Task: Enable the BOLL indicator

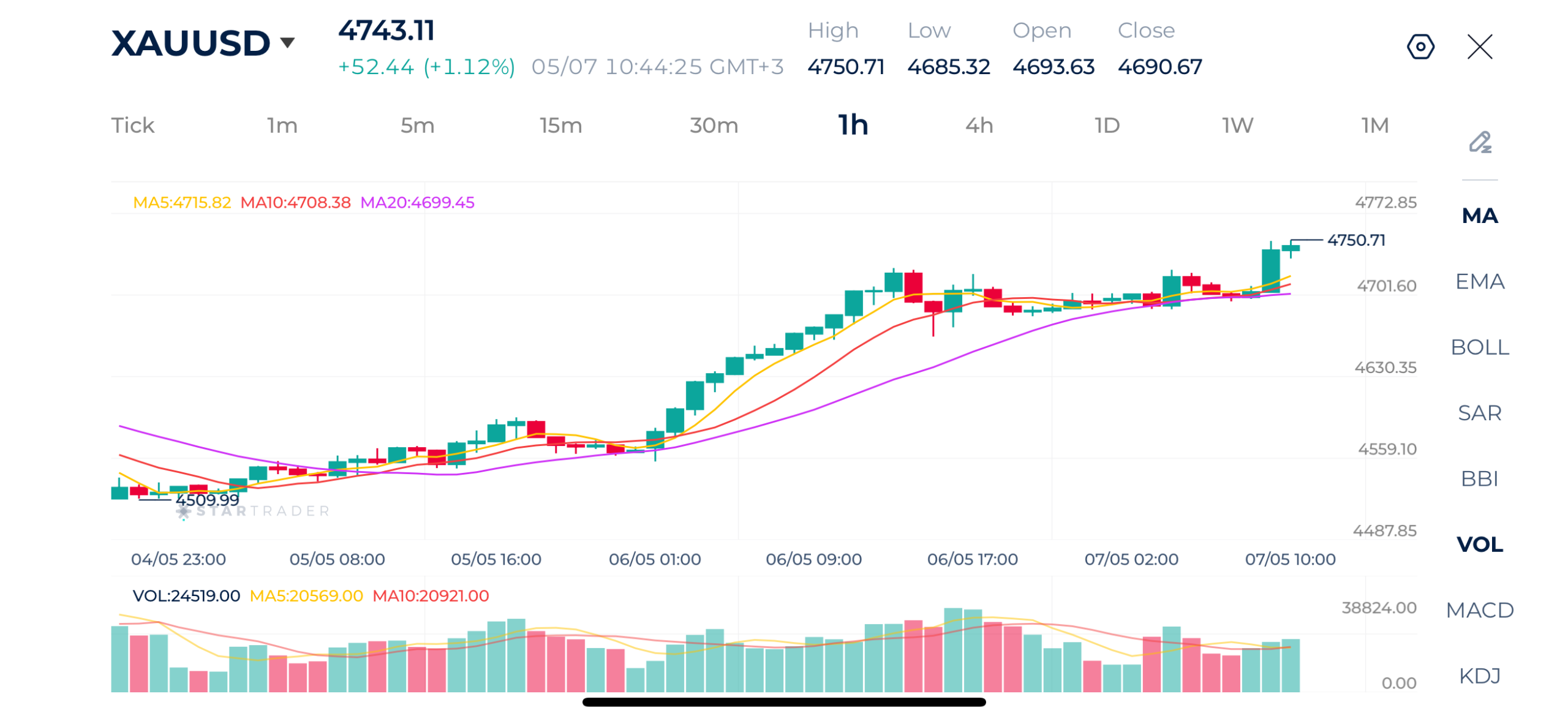Action: [1479, 347]
